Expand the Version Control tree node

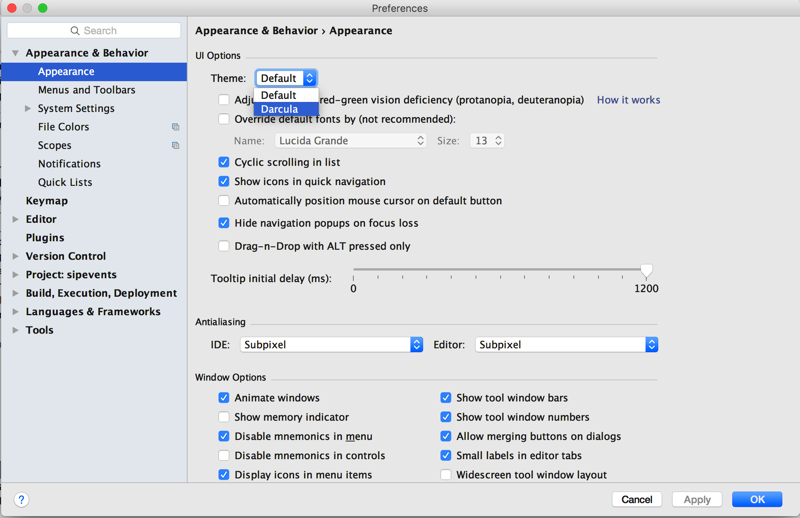16,256
